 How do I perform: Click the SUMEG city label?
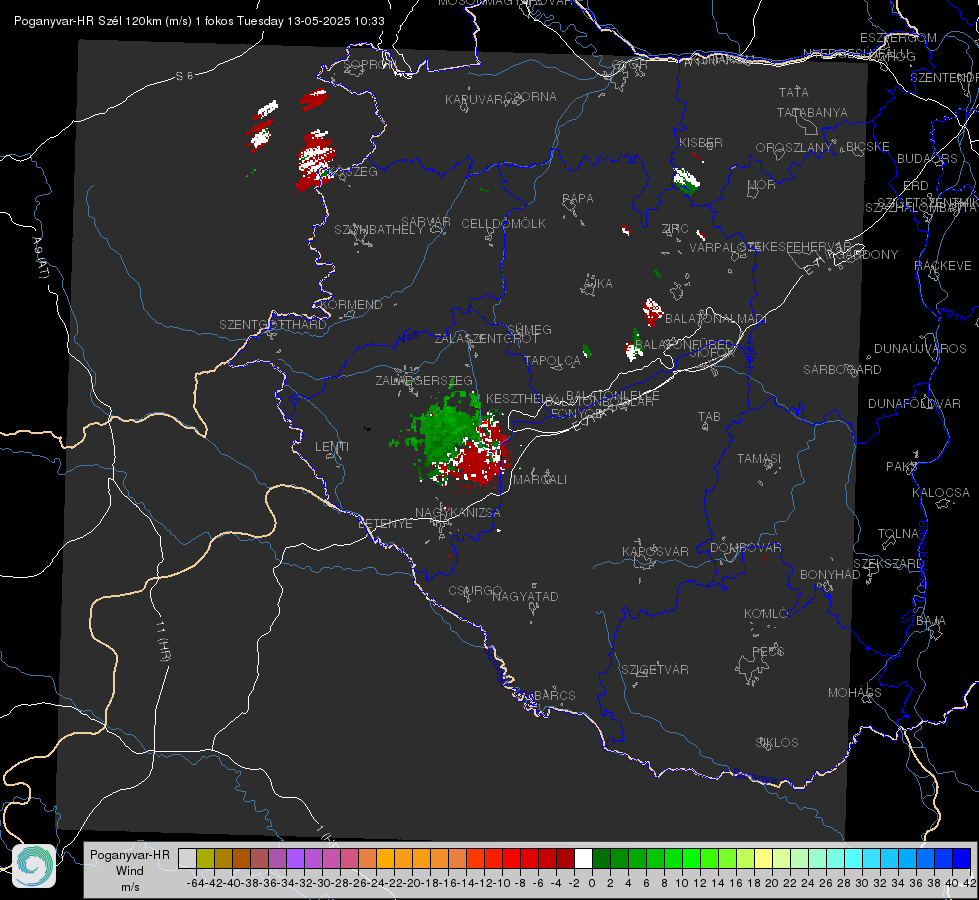(x=529, y=330)
